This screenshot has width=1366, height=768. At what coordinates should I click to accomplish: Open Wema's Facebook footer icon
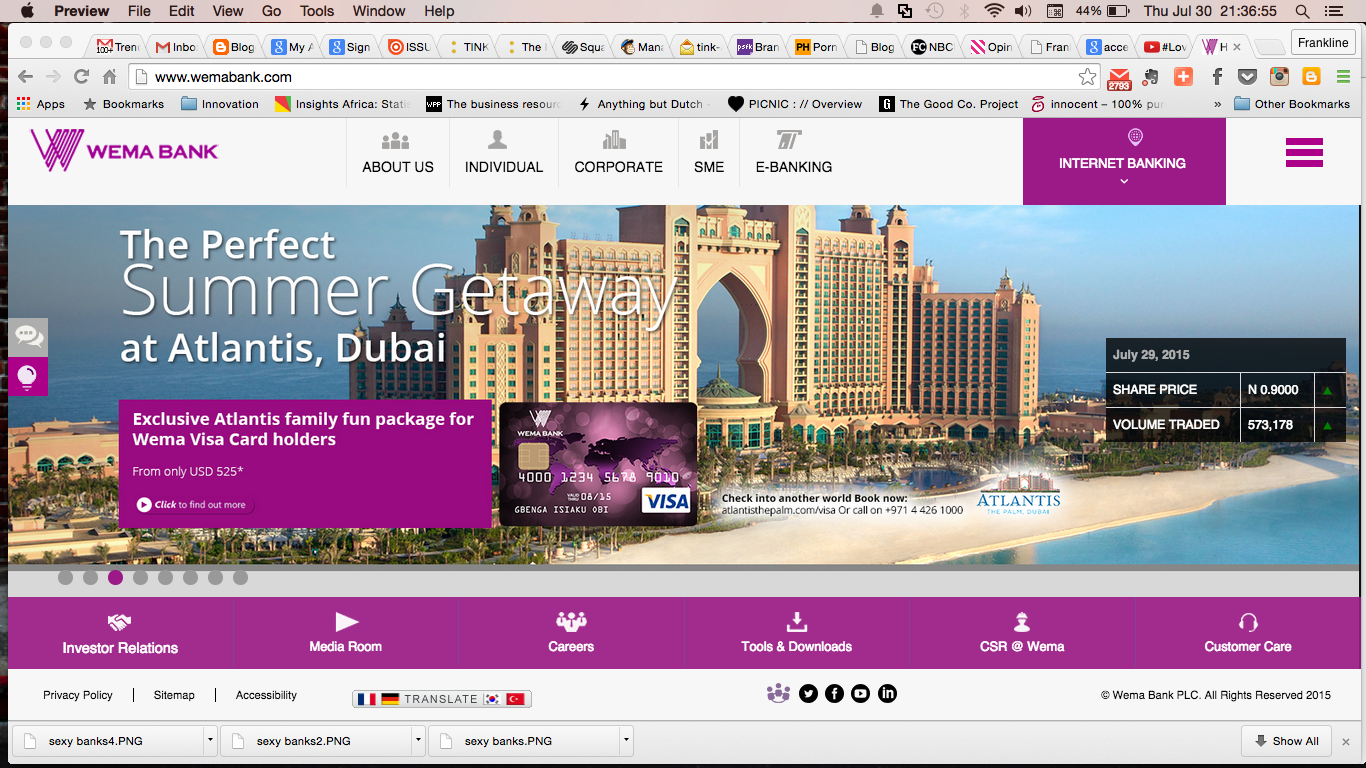(x=835, y=693)
